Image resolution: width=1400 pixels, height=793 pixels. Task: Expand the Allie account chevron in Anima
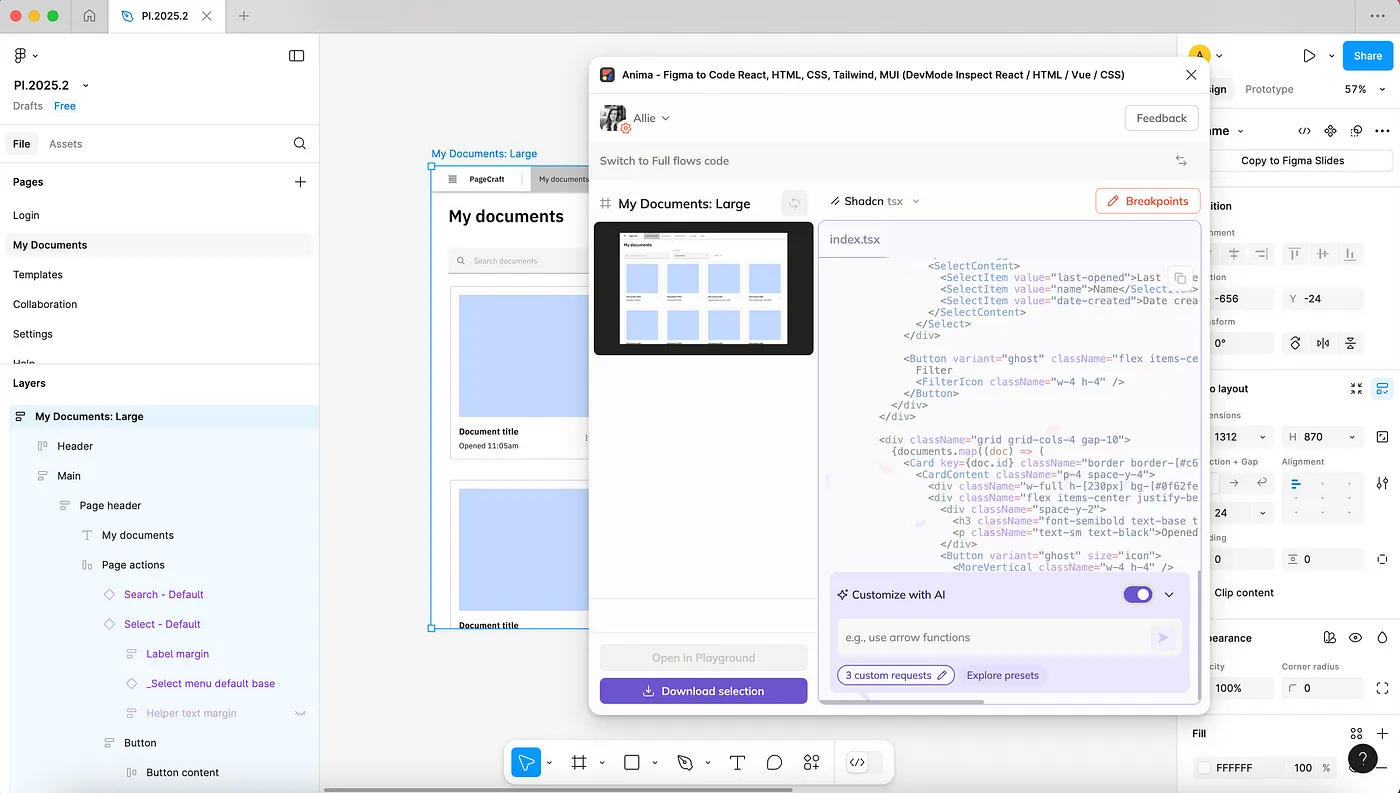click(x=664, y=117)
